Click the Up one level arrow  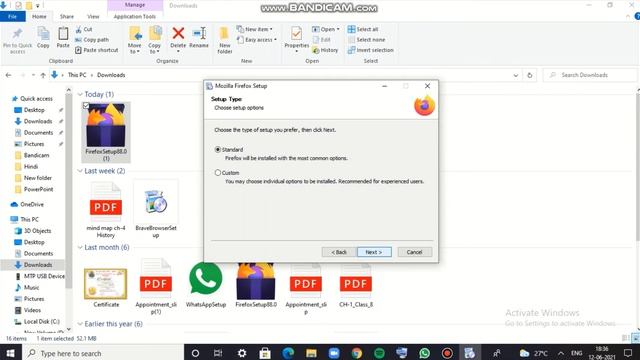click(x=43, y=75)
